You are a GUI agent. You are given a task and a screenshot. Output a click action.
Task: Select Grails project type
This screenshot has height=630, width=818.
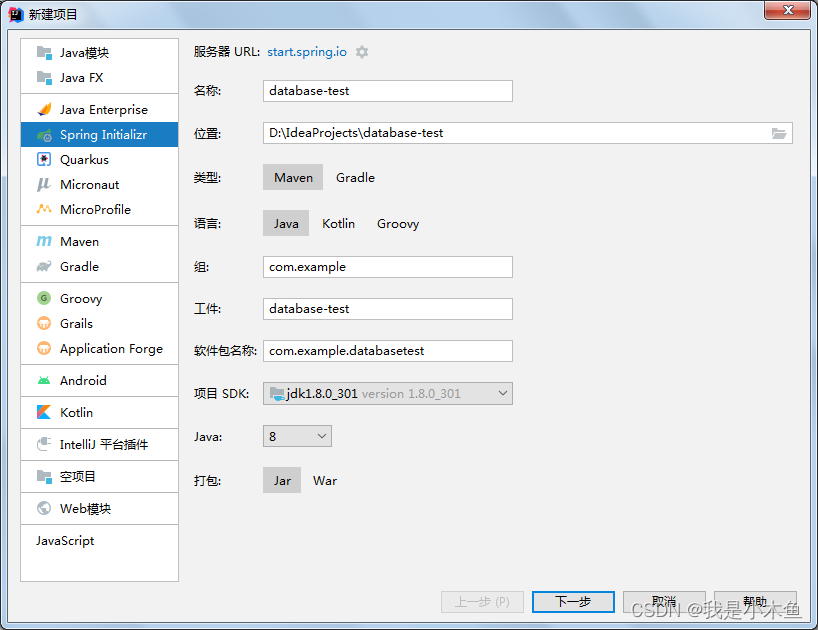pos(100,323)
